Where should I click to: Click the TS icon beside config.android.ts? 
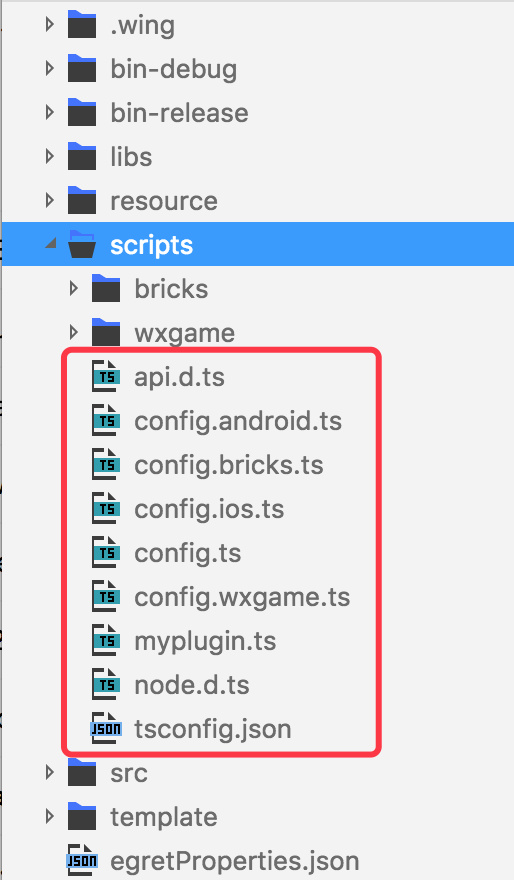click(106, 421)
